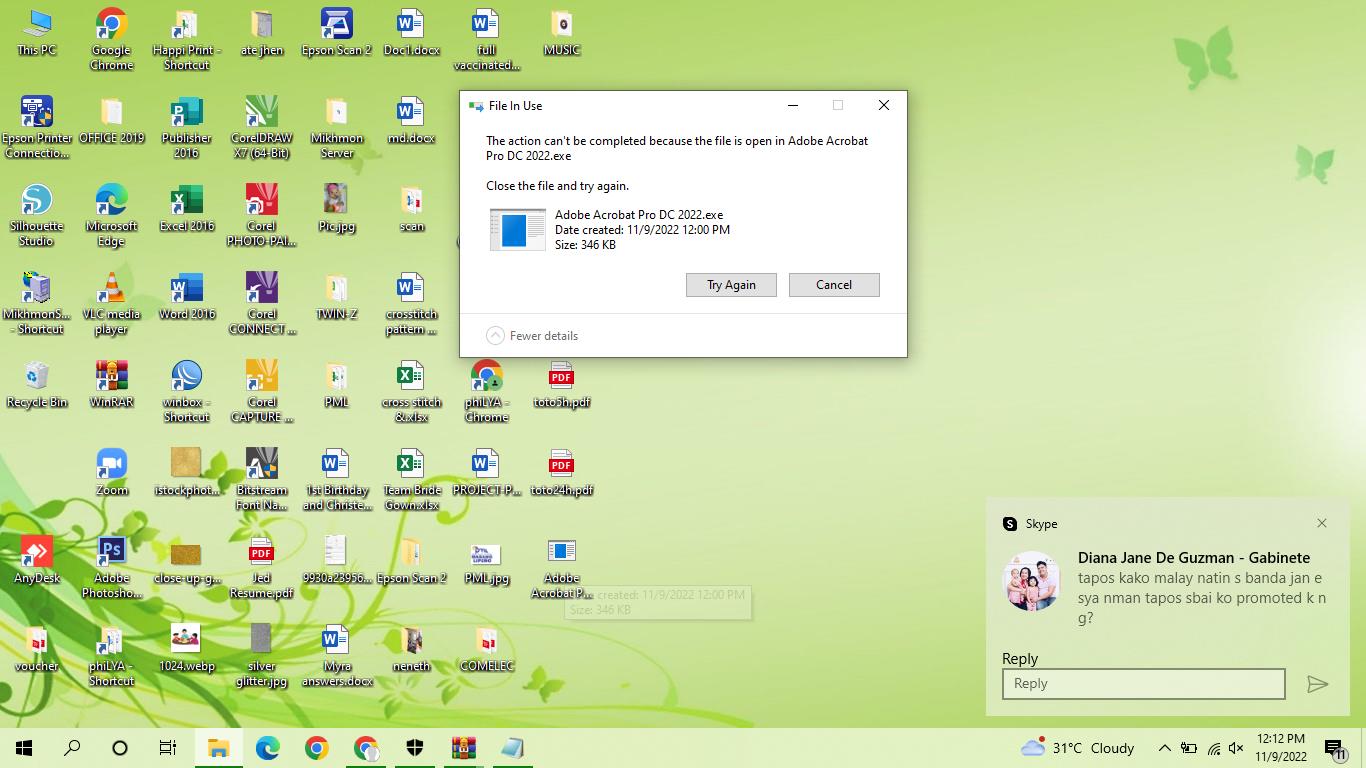Click the Skype Reply text field
This screenshot has width=1366, height=768.
pos(1143,684)
